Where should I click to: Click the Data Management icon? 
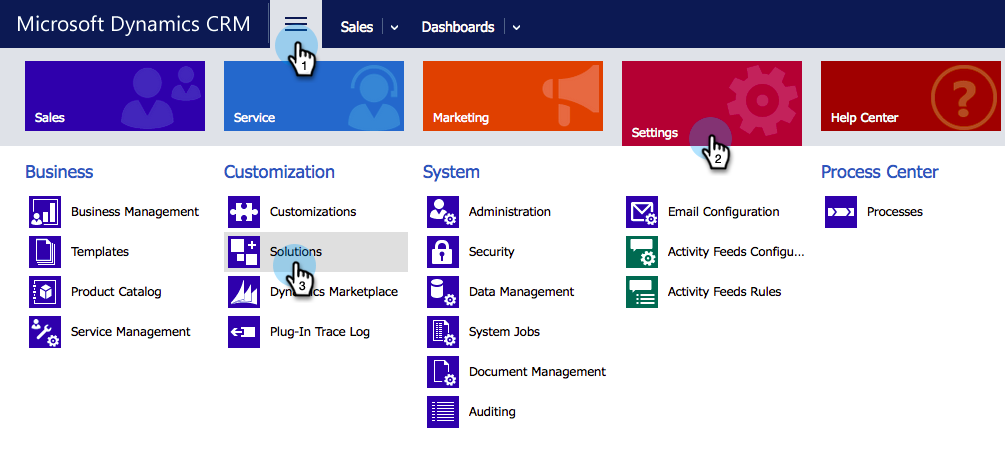click(443, 292)
